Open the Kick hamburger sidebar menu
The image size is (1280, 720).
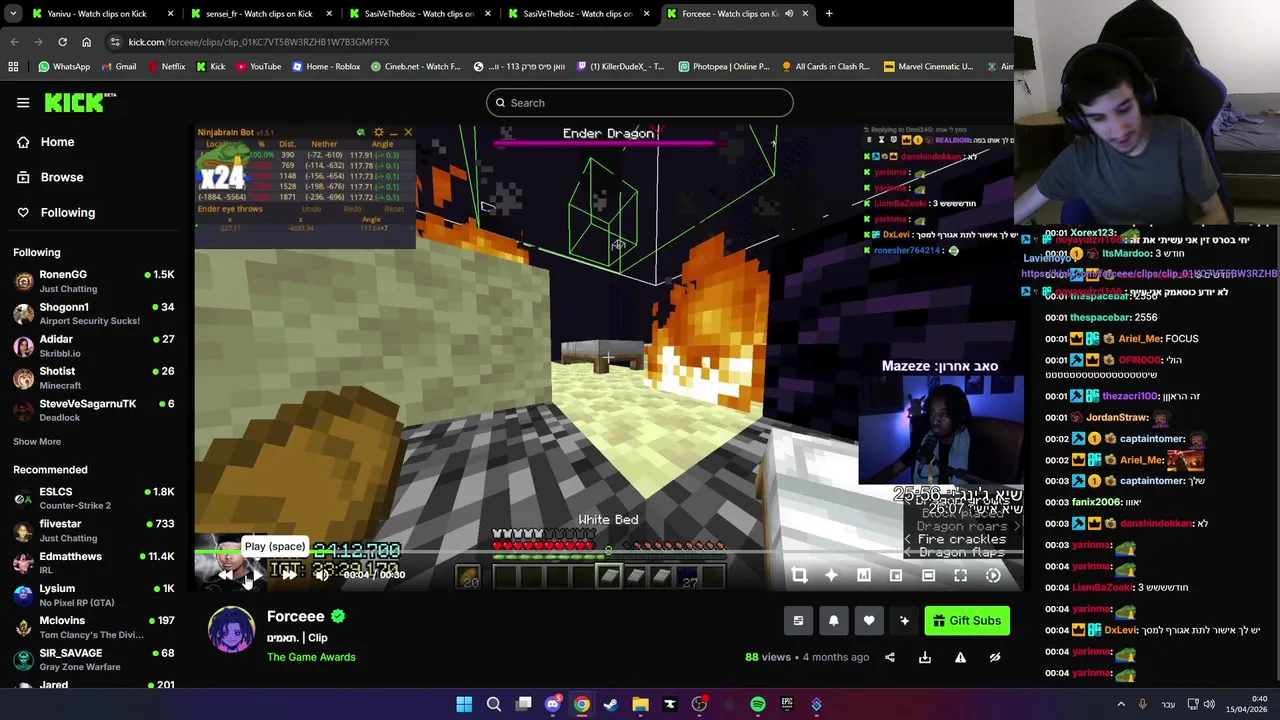23,102
